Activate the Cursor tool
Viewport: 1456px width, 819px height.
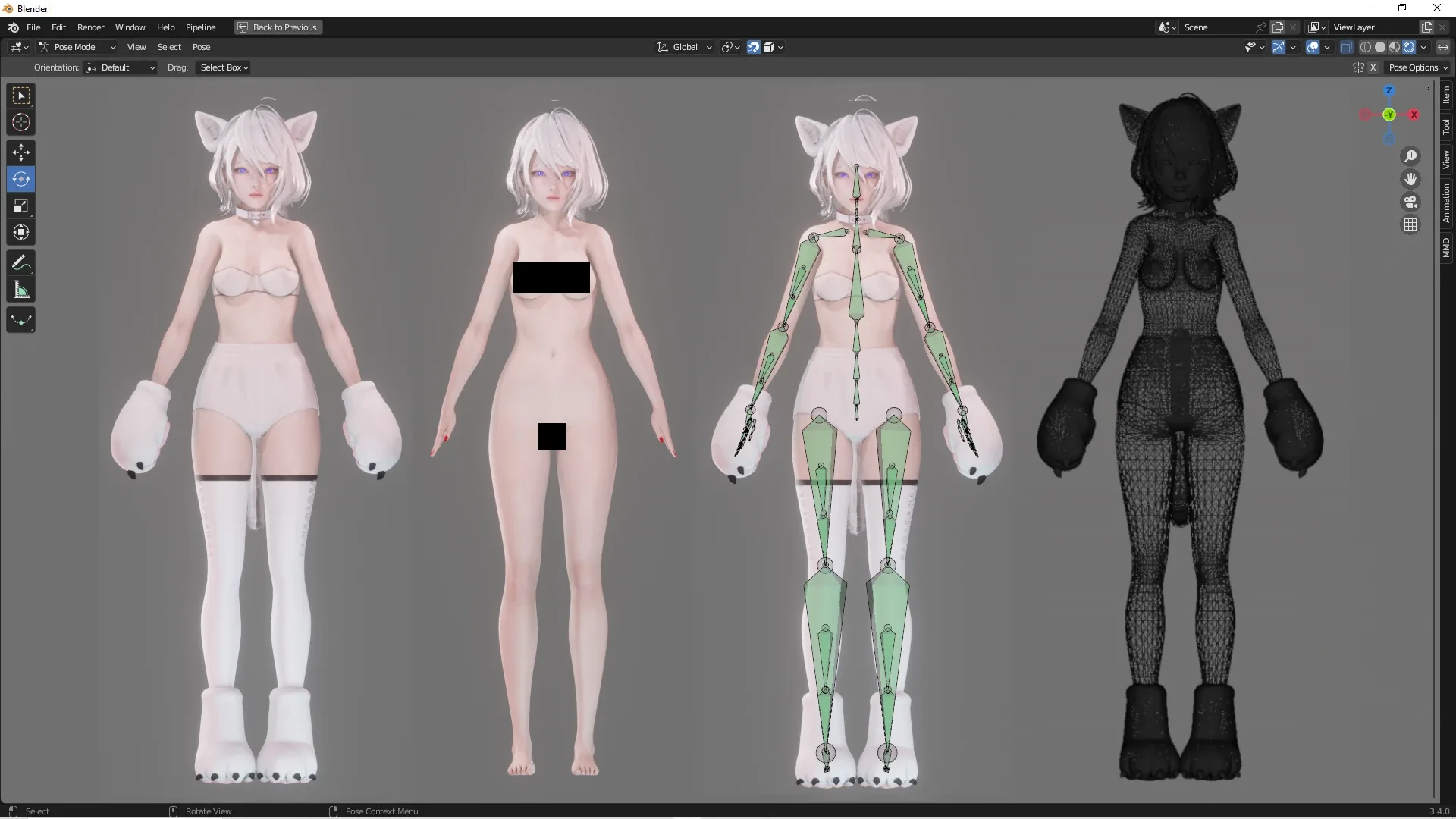click(x=21, y=122)
